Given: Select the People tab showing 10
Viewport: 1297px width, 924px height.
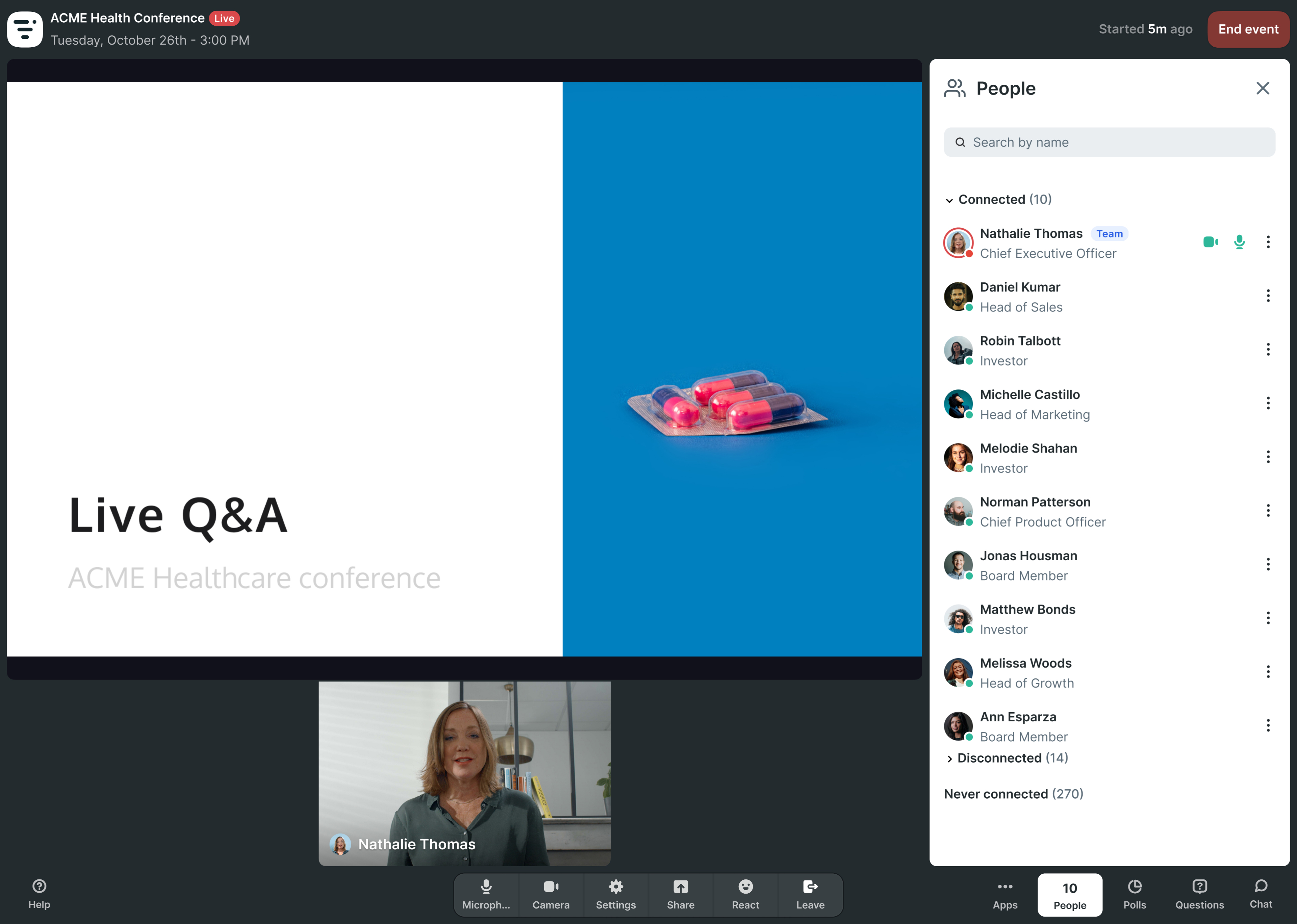Looking at the screenshot, I should [x=1069, y=894].
